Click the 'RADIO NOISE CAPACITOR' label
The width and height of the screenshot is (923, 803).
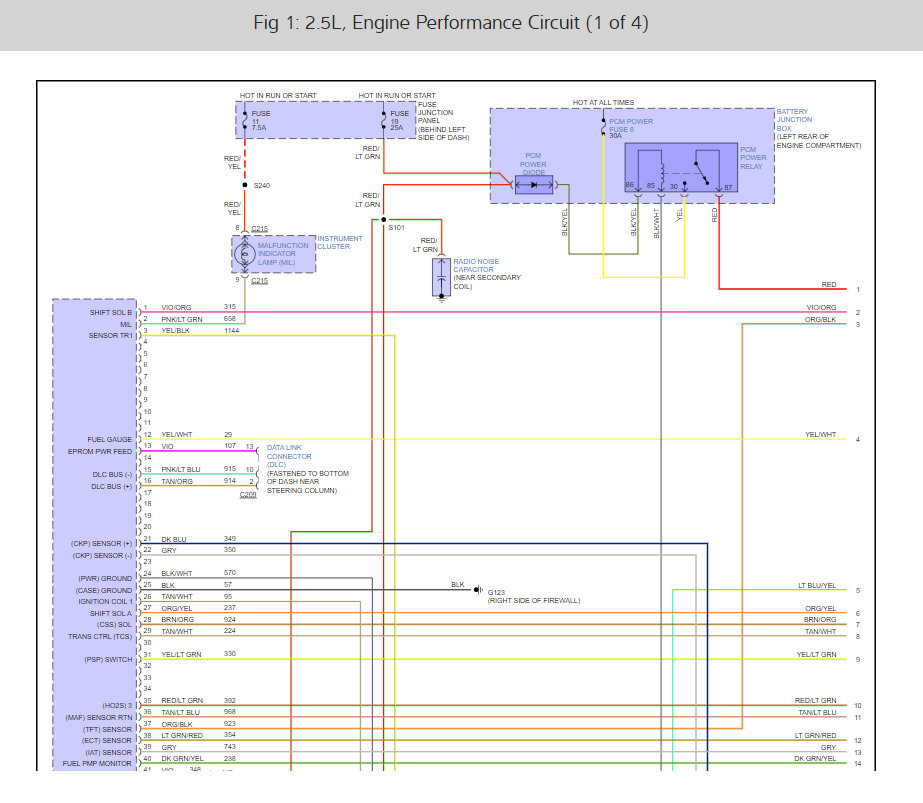tap(476, 266)
